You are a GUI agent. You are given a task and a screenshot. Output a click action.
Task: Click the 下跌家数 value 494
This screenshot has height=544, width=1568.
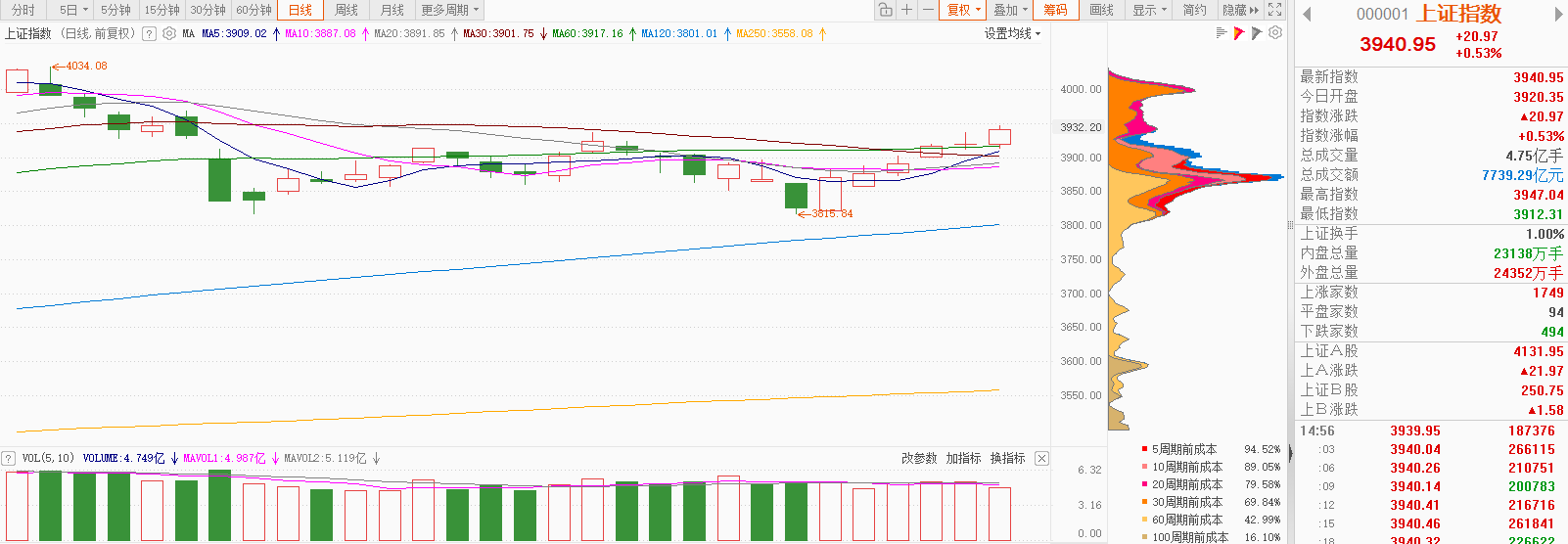click(1552, 332)
